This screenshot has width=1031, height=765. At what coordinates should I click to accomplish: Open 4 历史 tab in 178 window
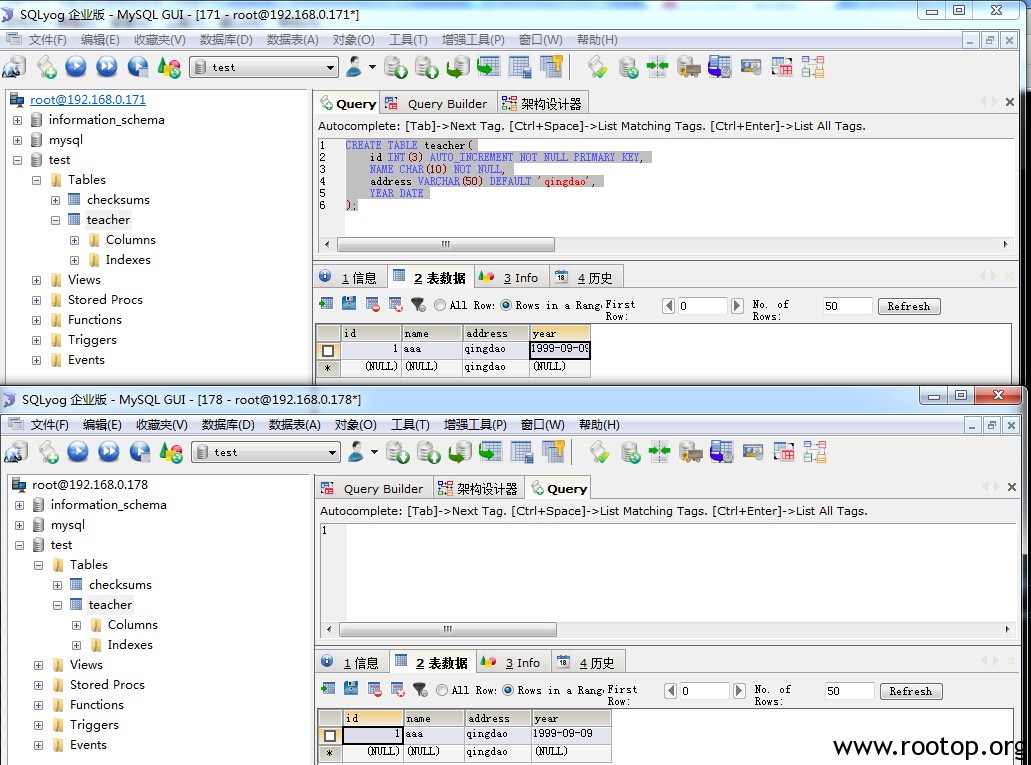(588, 662)
